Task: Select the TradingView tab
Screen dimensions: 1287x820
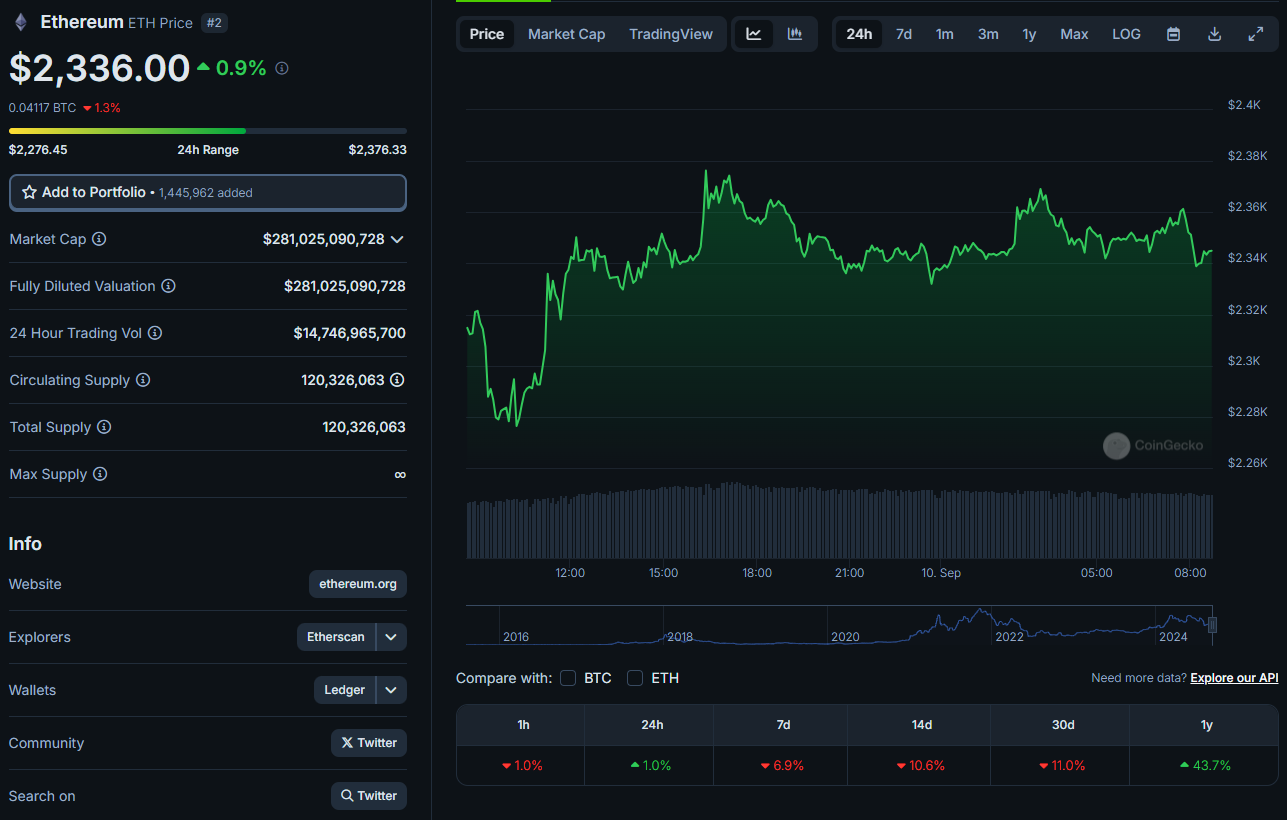Action: pyautogui.click(x=671, y=34)
